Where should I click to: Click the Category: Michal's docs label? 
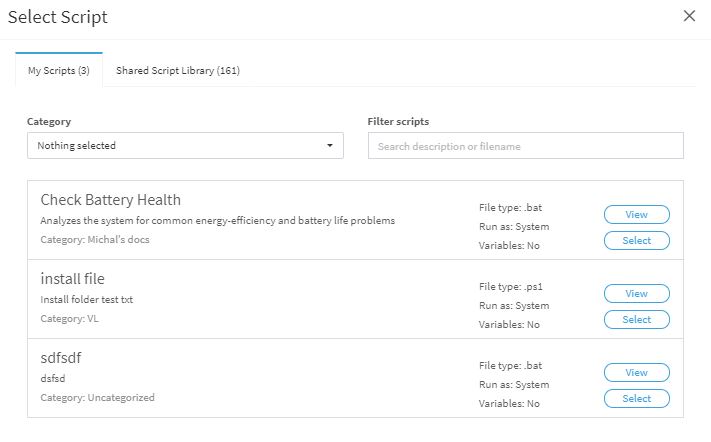click(95, 239)
